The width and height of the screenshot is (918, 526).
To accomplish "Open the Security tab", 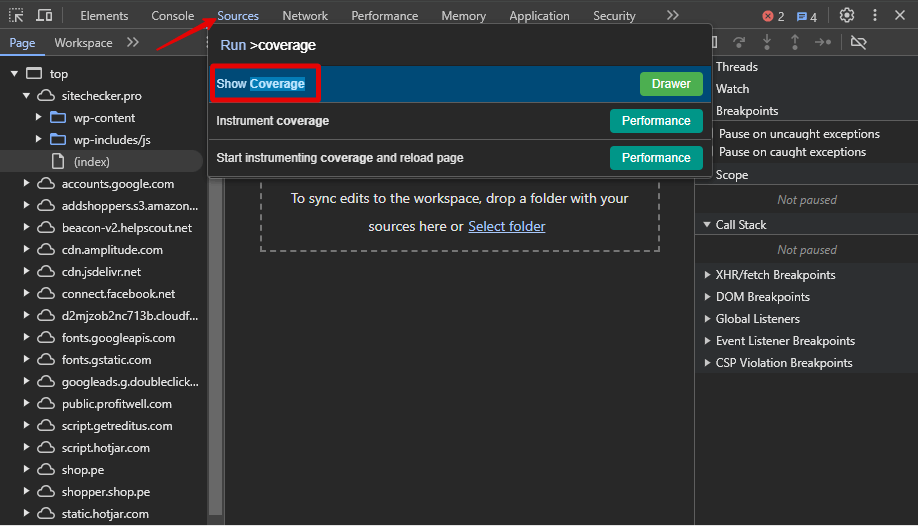I will click(x=614, y=16).
